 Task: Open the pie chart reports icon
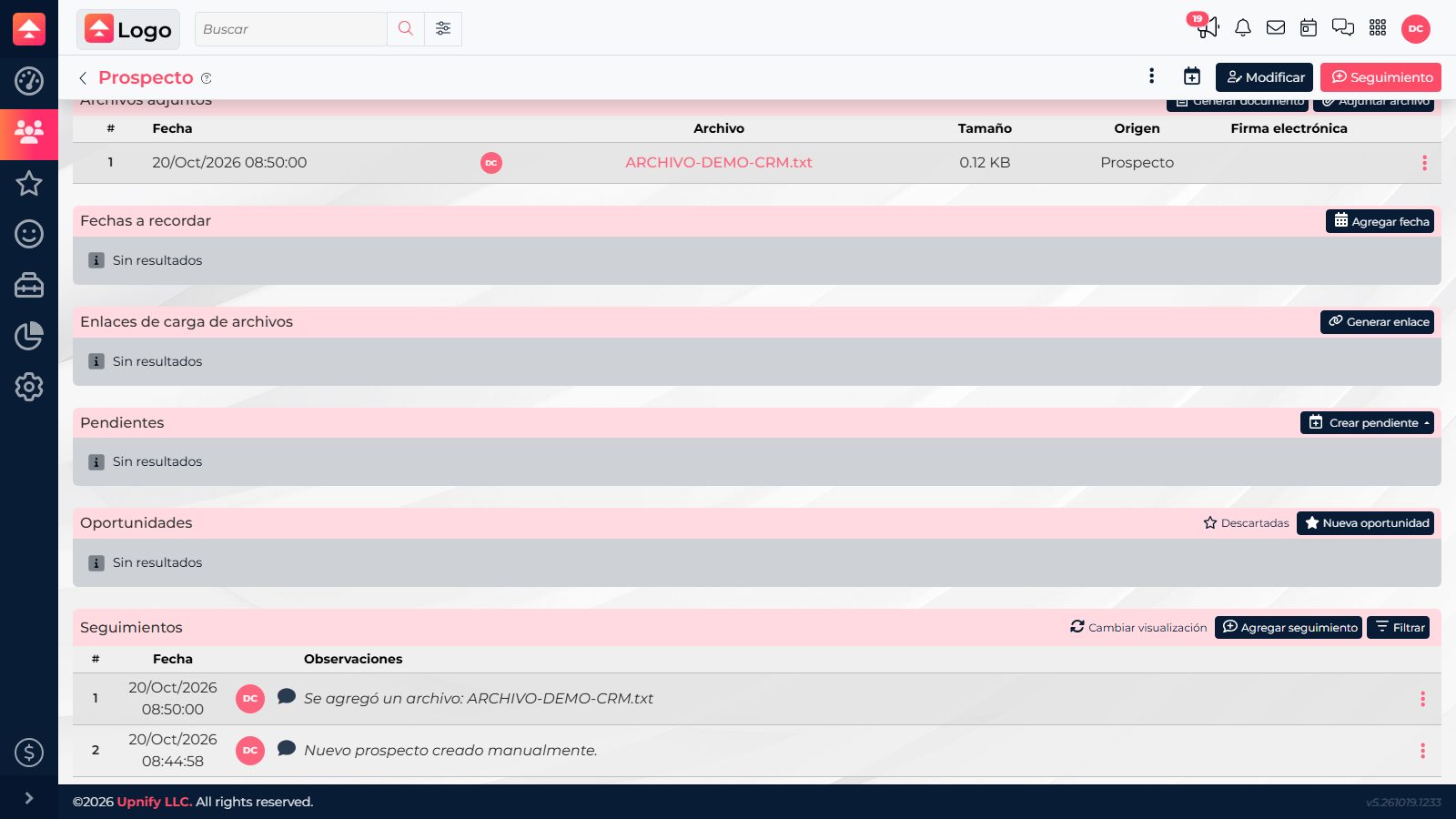(29, 336)
